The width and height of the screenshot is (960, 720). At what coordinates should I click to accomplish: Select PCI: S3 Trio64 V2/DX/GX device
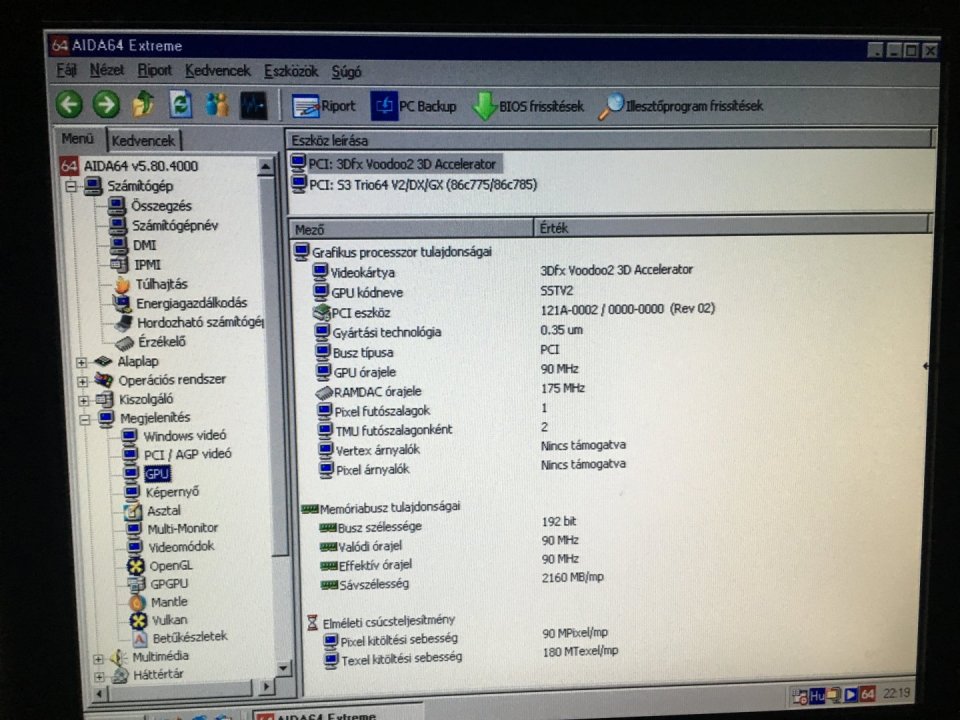point(414,184)
